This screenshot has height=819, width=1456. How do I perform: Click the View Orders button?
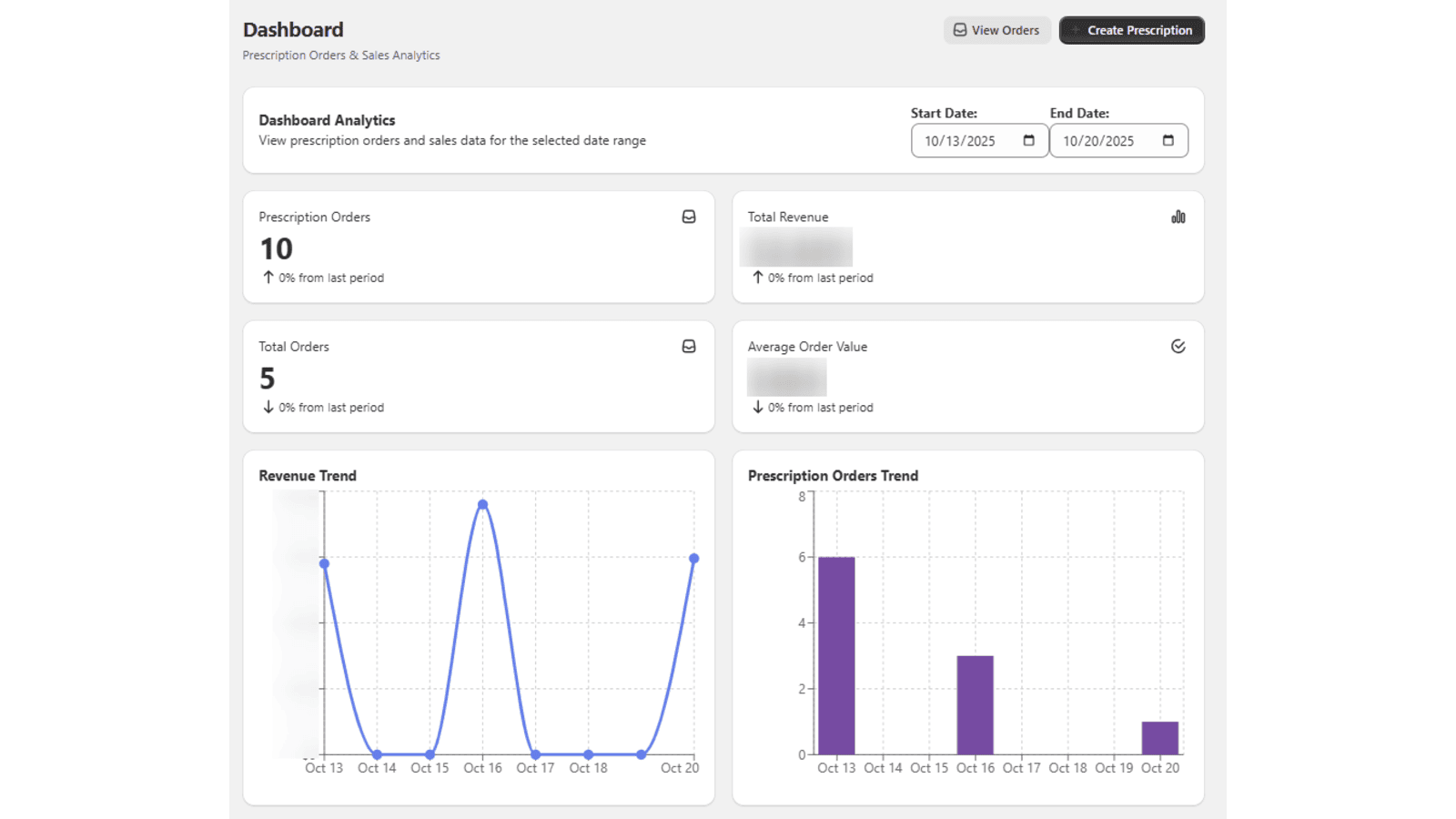click(x=996, y=30)
